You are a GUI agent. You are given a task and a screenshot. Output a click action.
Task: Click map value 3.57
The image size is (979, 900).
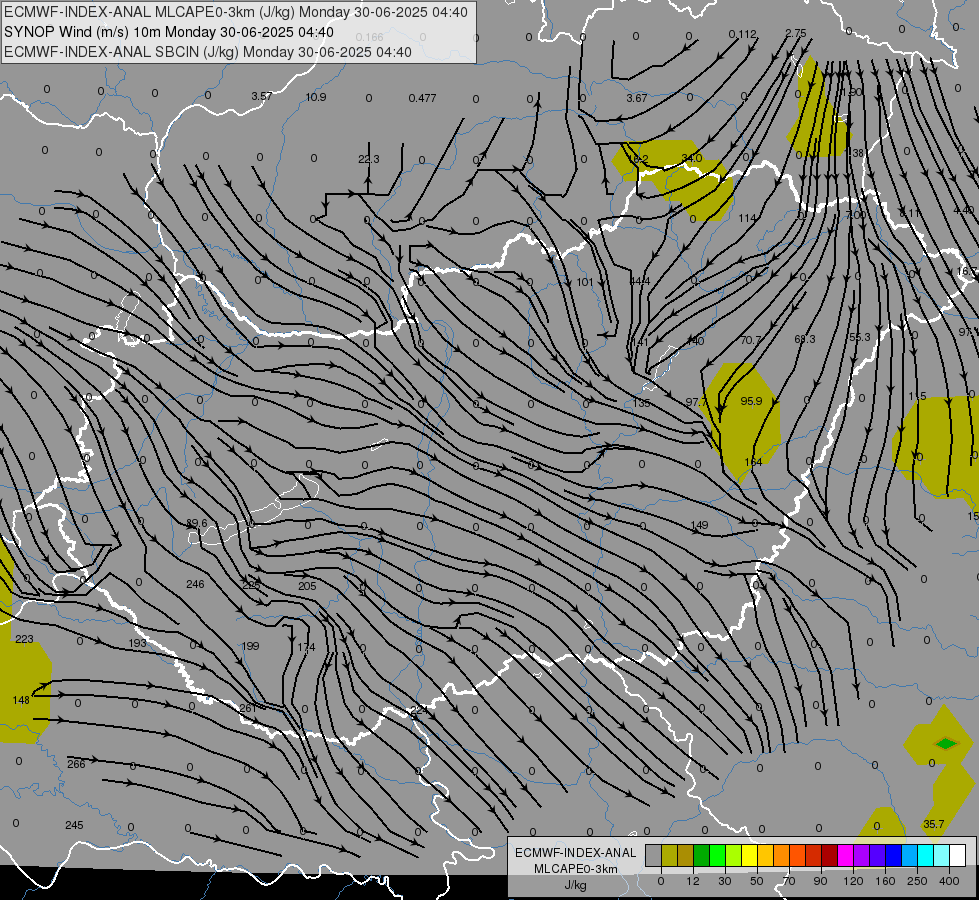(262, 96)
